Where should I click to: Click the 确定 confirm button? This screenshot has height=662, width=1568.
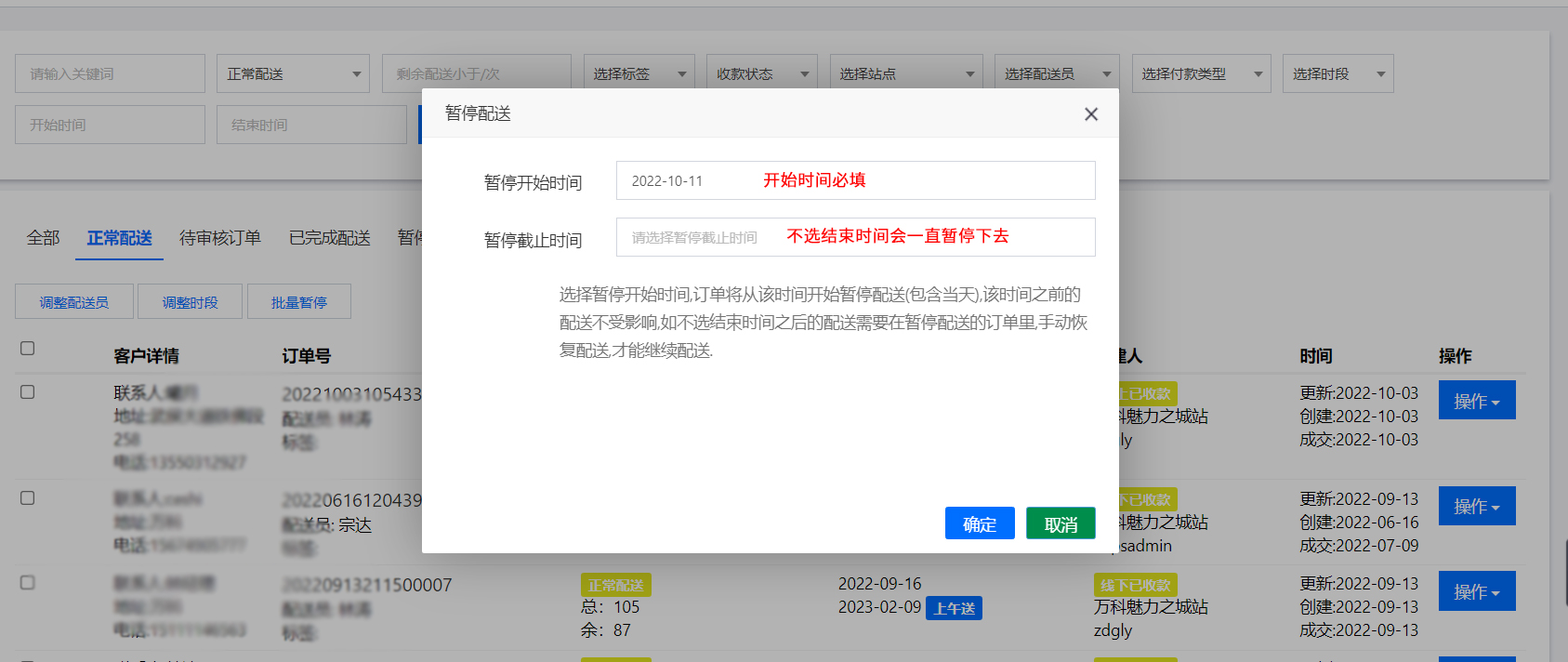tap(980, 523)
